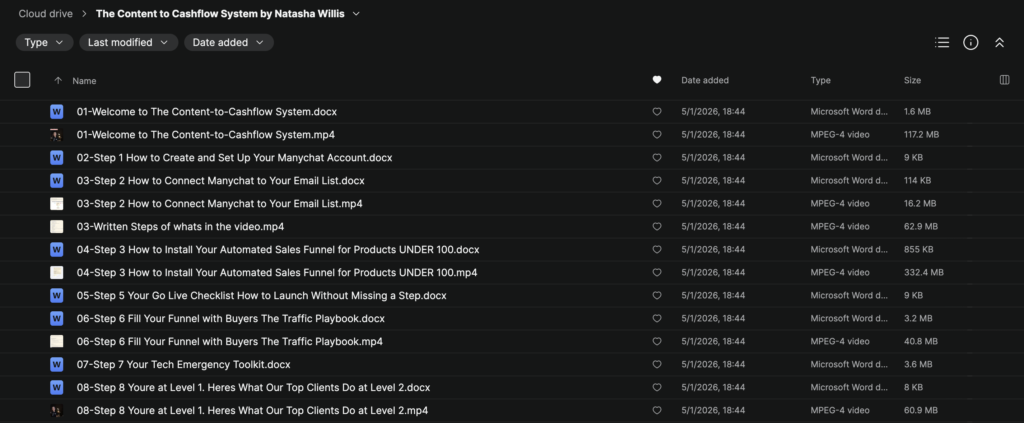
Task: Select 05-Step 5 Your Go Live Checklist.docx
Action: pyautogui.click(x=261, y=295)
